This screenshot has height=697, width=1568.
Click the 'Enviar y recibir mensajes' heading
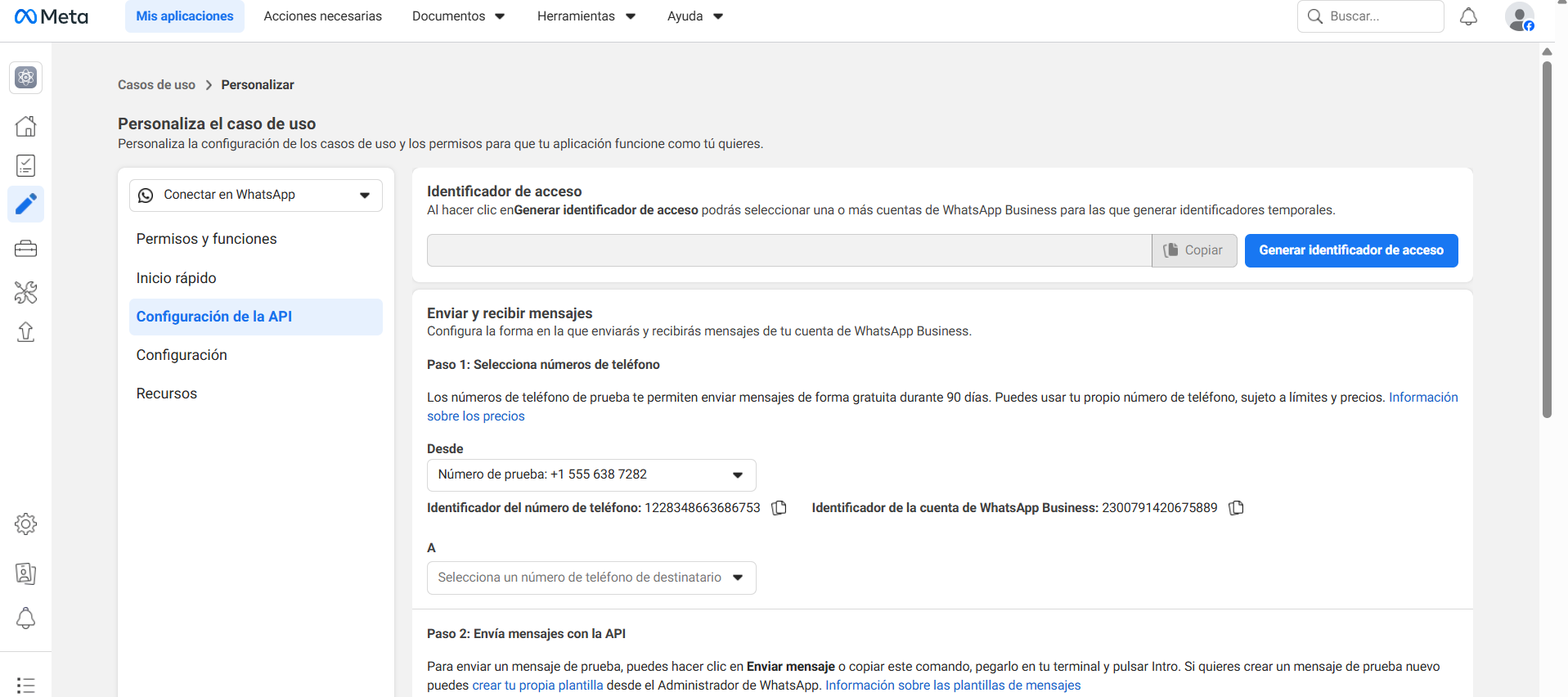(x=510, y=313)
